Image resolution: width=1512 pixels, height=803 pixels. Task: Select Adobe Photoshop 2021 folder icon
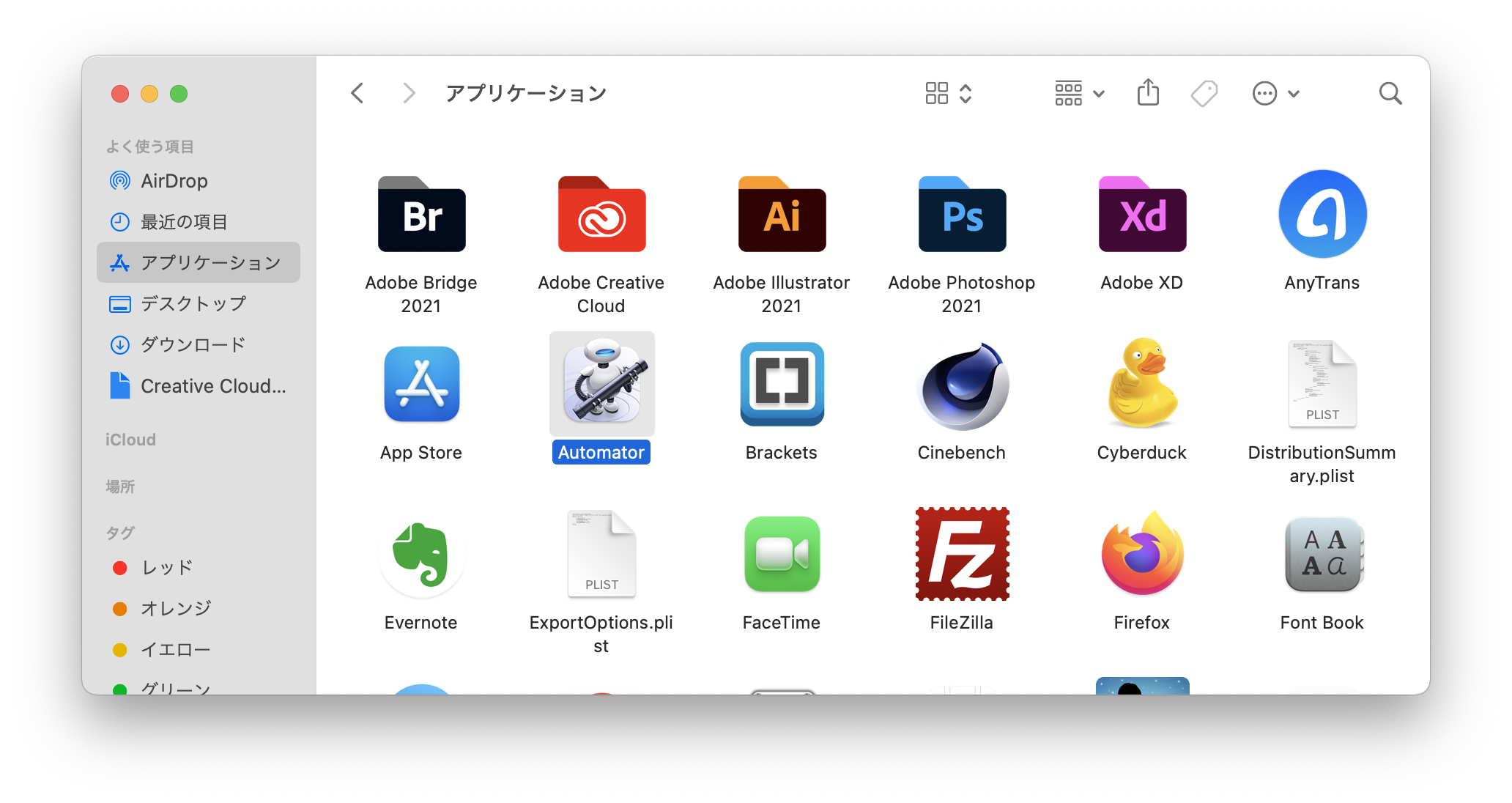coord(962,214)
